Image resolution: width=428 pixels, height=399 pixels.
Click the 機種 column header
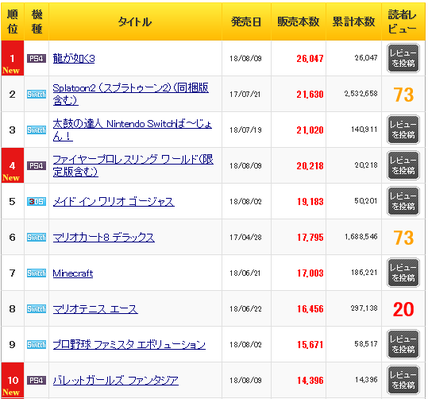(x=36, y=22)
